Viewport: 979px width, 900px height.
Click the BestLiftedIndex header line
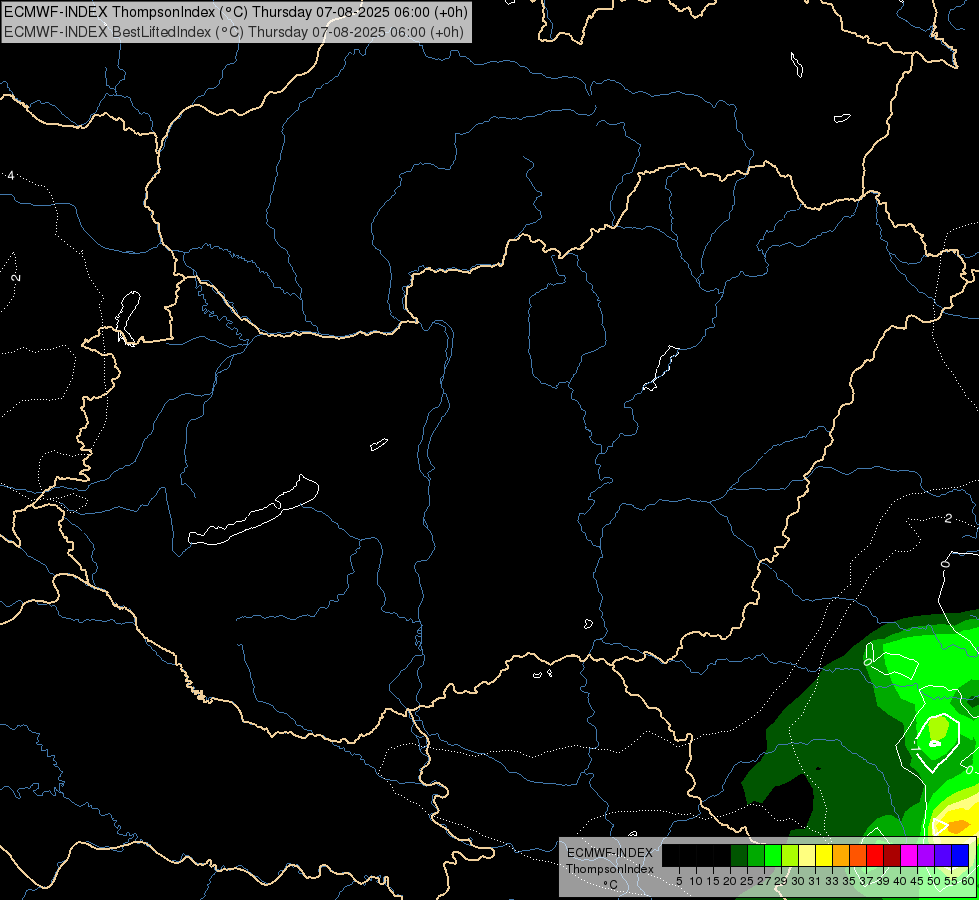(x=234, y=32)
